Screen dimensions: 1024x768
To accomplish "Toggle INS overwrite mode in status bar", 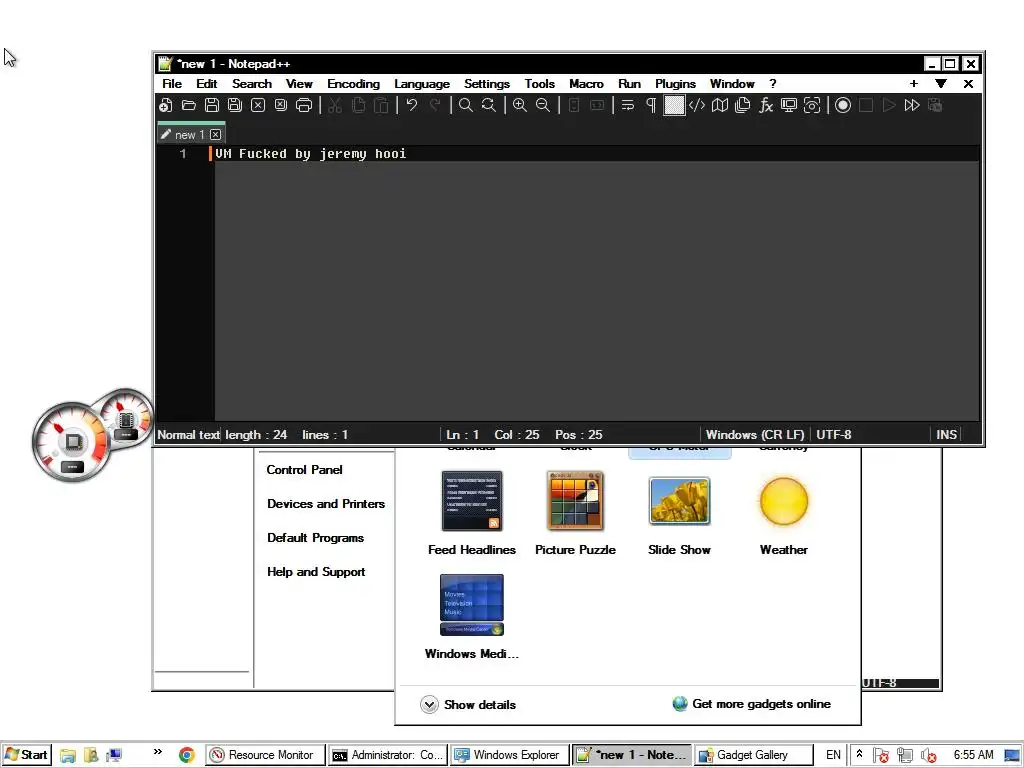I will 946,435.
